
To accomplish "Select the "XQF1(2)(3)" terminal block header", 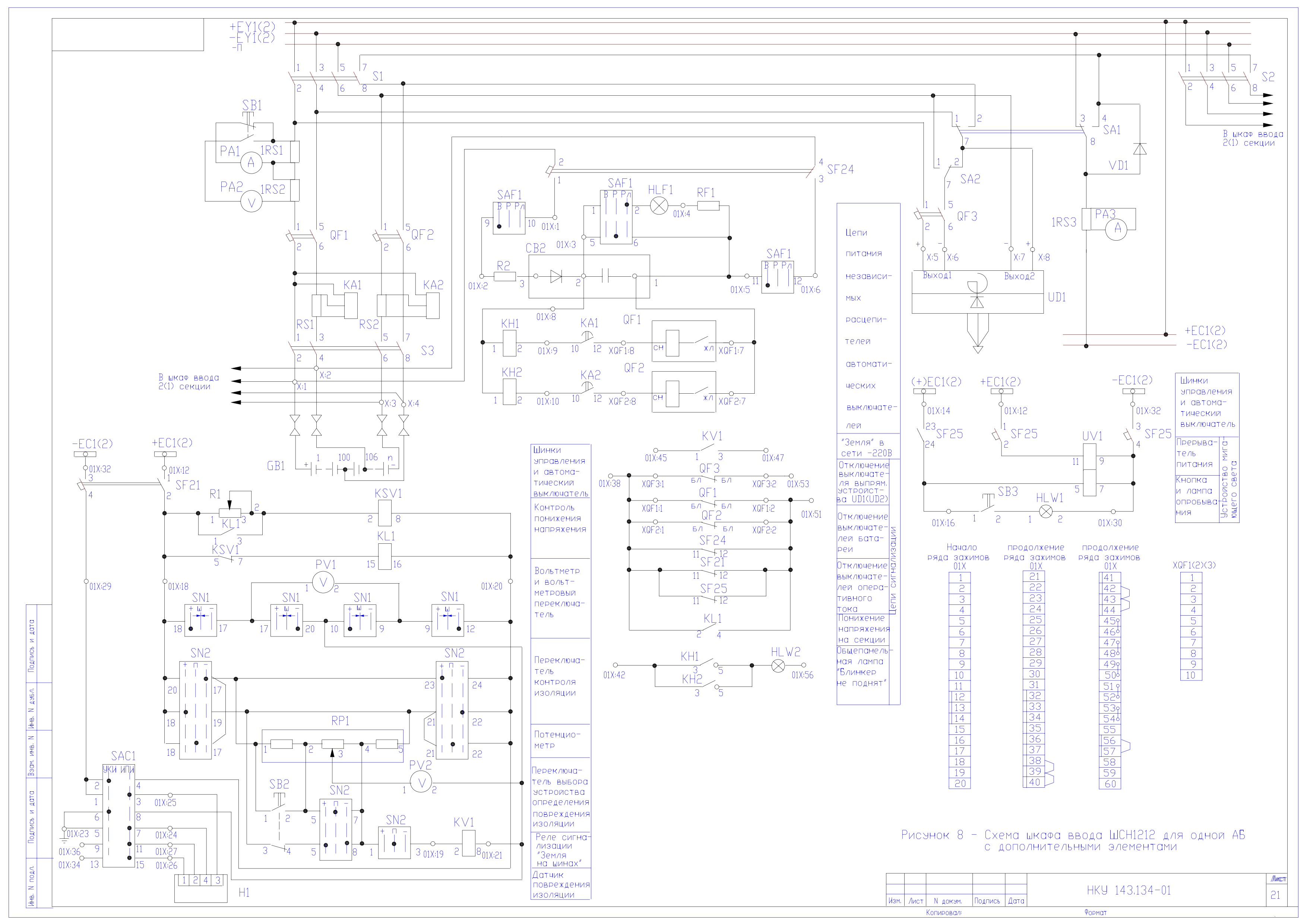I will point(1194,565).
